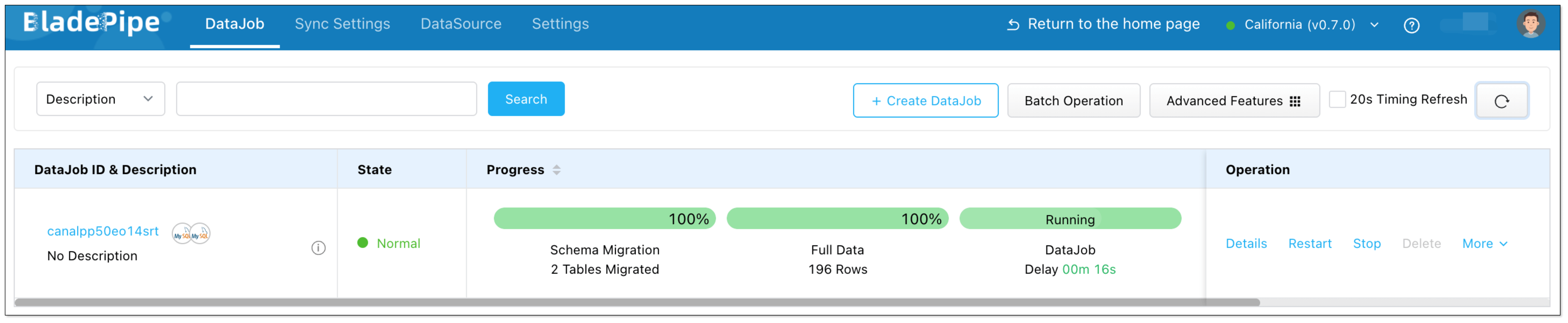Image resolution: width=1568 pixels, height=323 pixels.
Task: Switch to the Sync Settings tab
Action: 342,24
